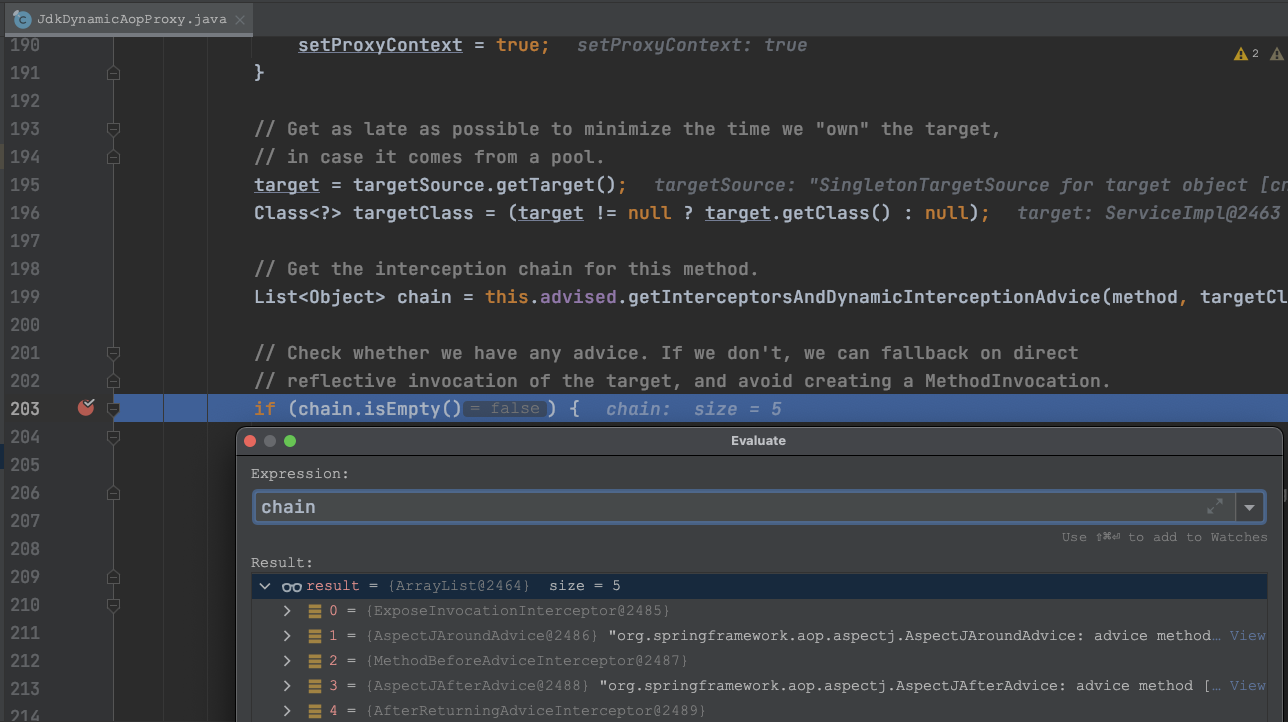Toggle the fold marker at line 202
Image resolution: width=1288 pixels, height=722 pixels.
(x=113, y=381)
